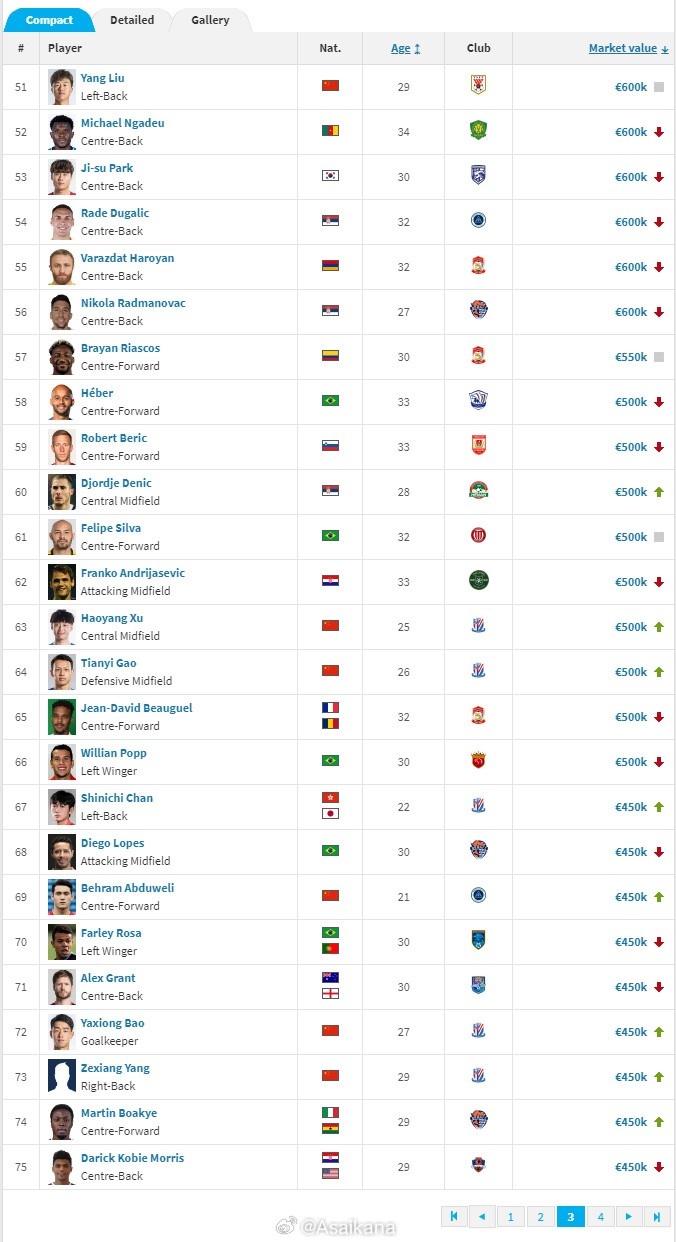Click the club crest beside Héber
Image resolution: width=676 pixels, height=1242 pixels.
pyautogui.click(x=478, y=400)
